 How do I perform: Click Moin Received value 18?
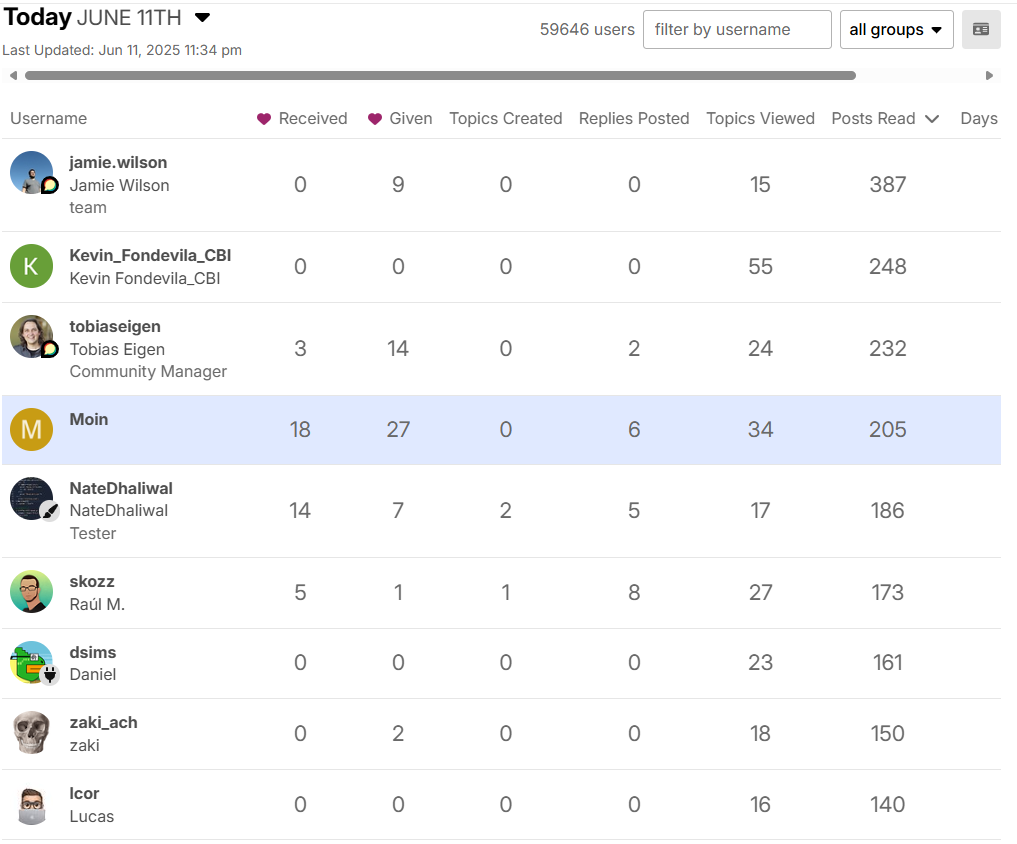[x=300, y=429]
